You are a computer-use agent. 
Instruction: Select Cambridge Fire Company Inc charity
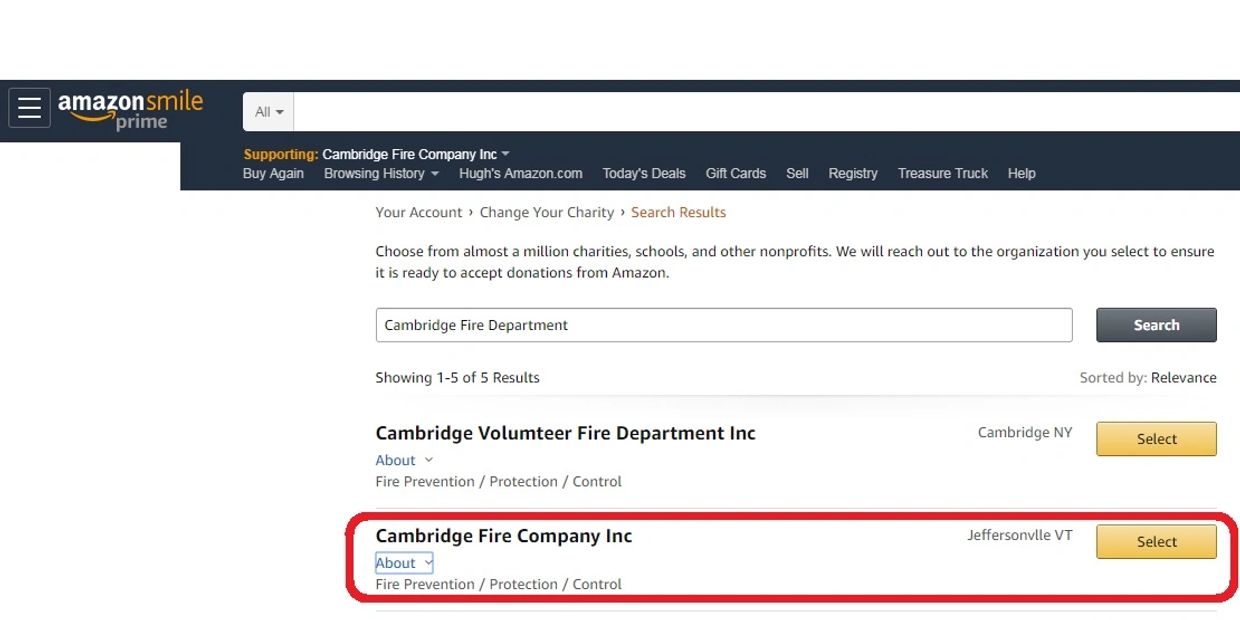point(1157,542)
